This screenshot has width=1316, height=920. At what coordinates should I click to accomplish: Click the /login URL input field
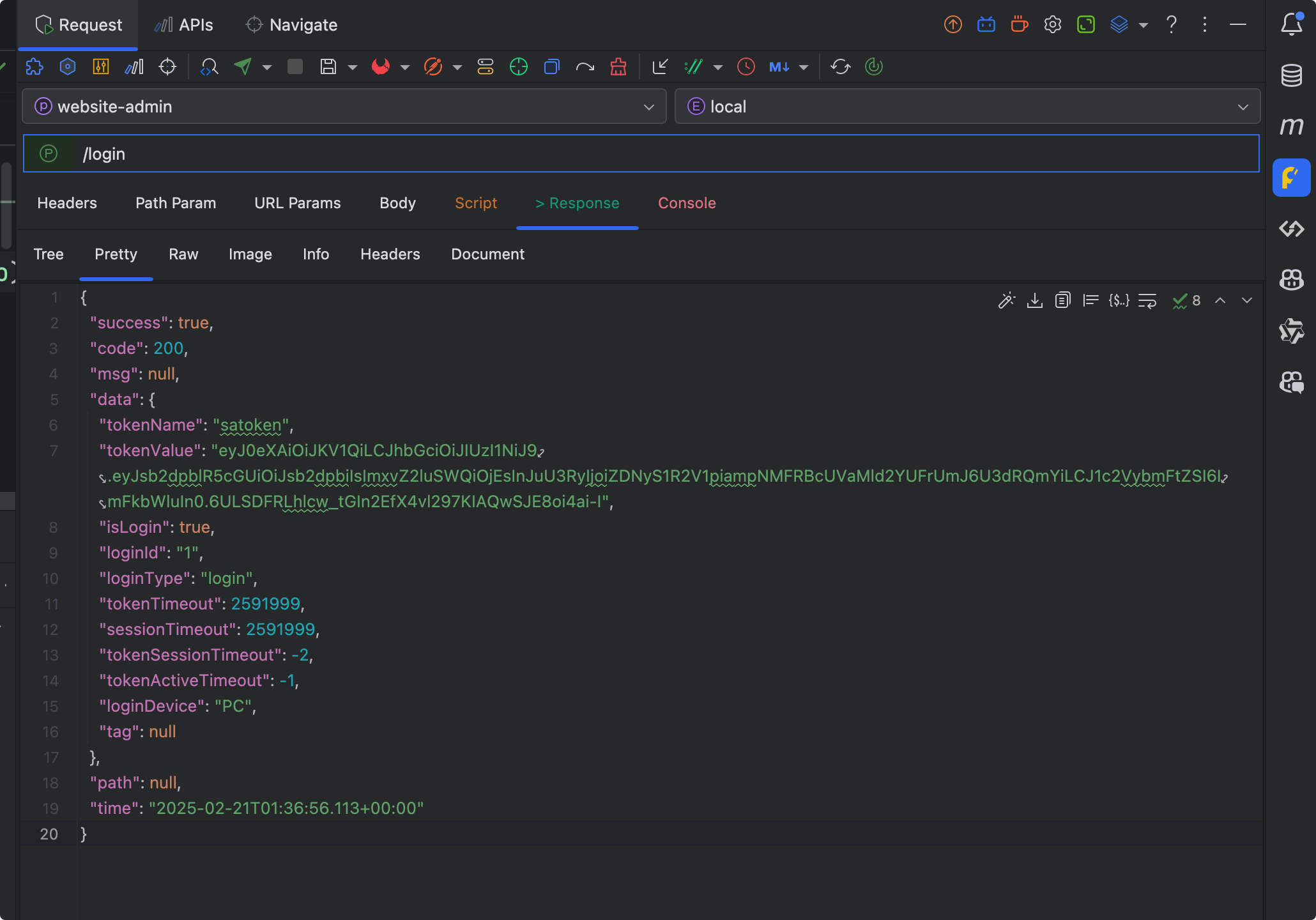tap(639, 154)
